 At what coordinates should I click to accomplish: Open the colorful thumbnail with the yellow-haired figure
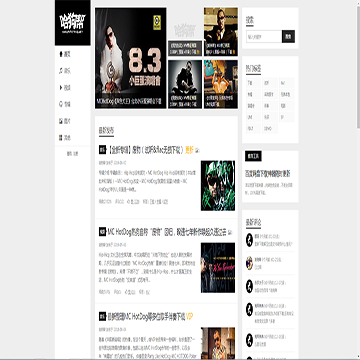click(221, 84)
